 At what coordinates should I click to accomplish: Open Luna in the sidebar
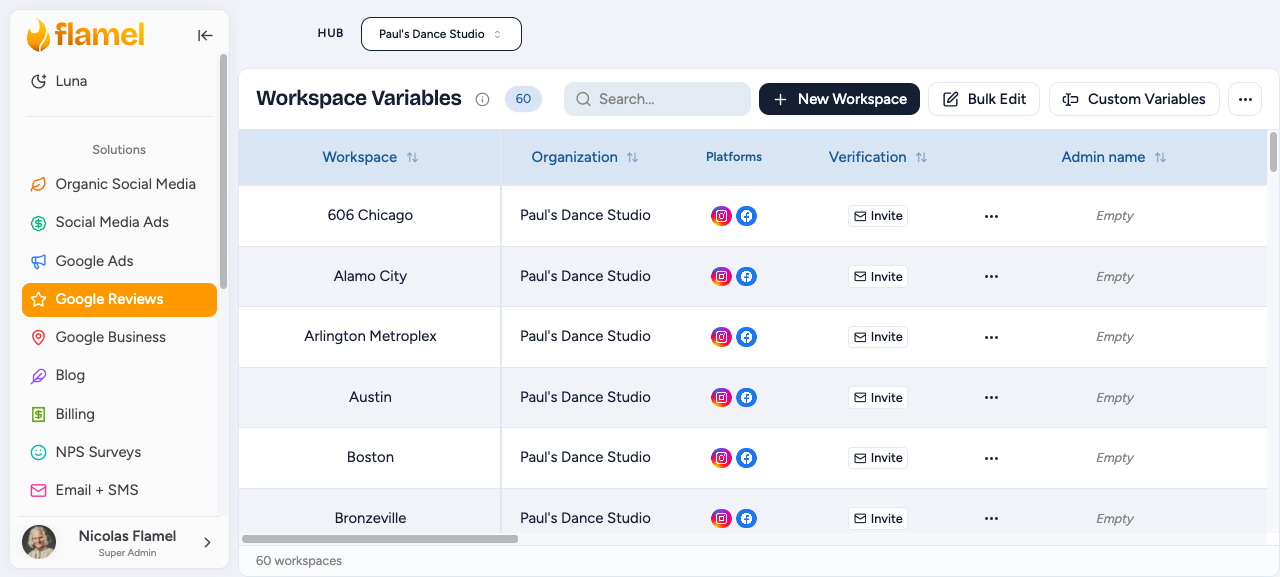point(119,81)
